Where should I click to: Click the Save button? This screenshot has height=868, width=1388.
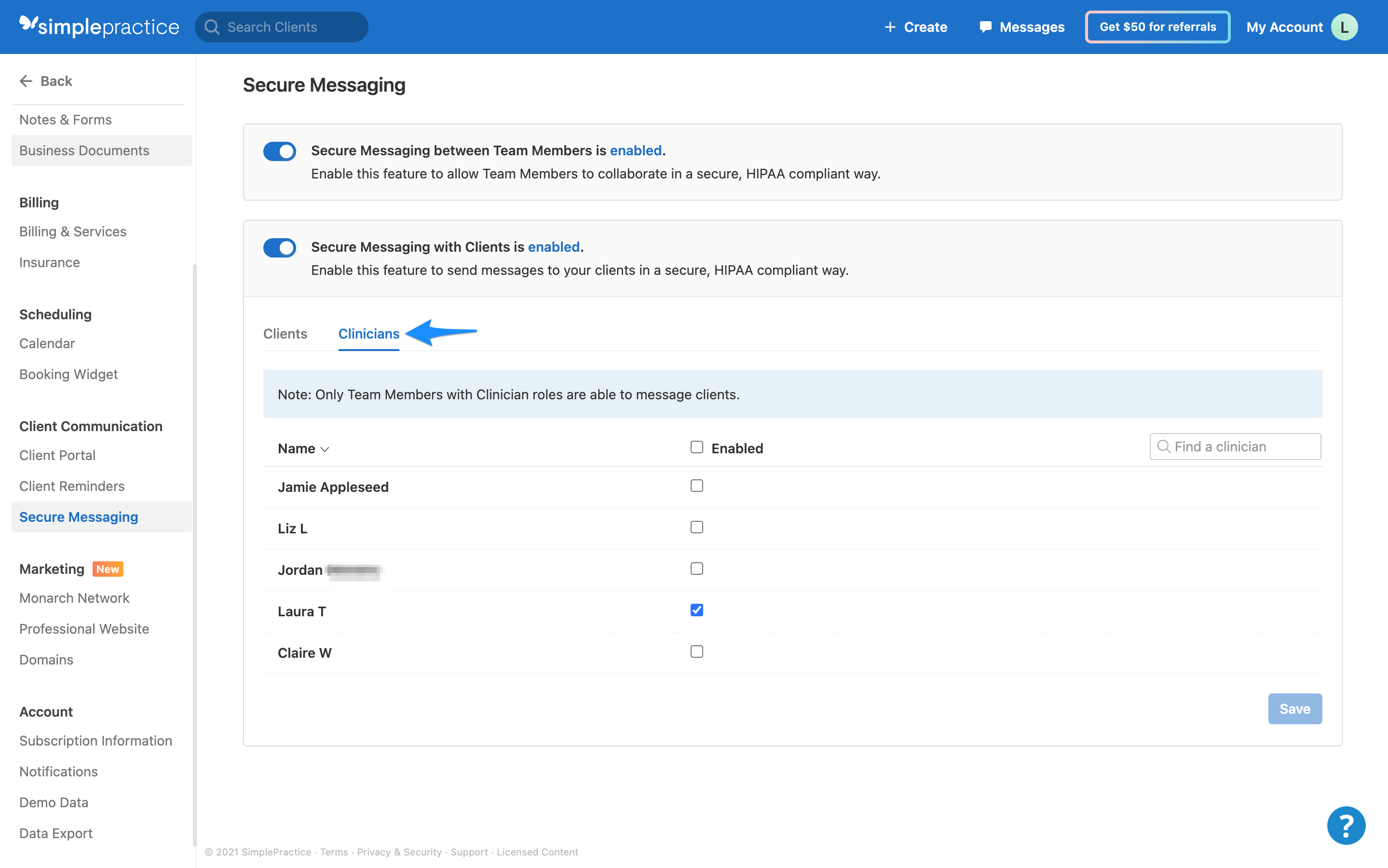pyautogui.click(x=1295, y=708)
